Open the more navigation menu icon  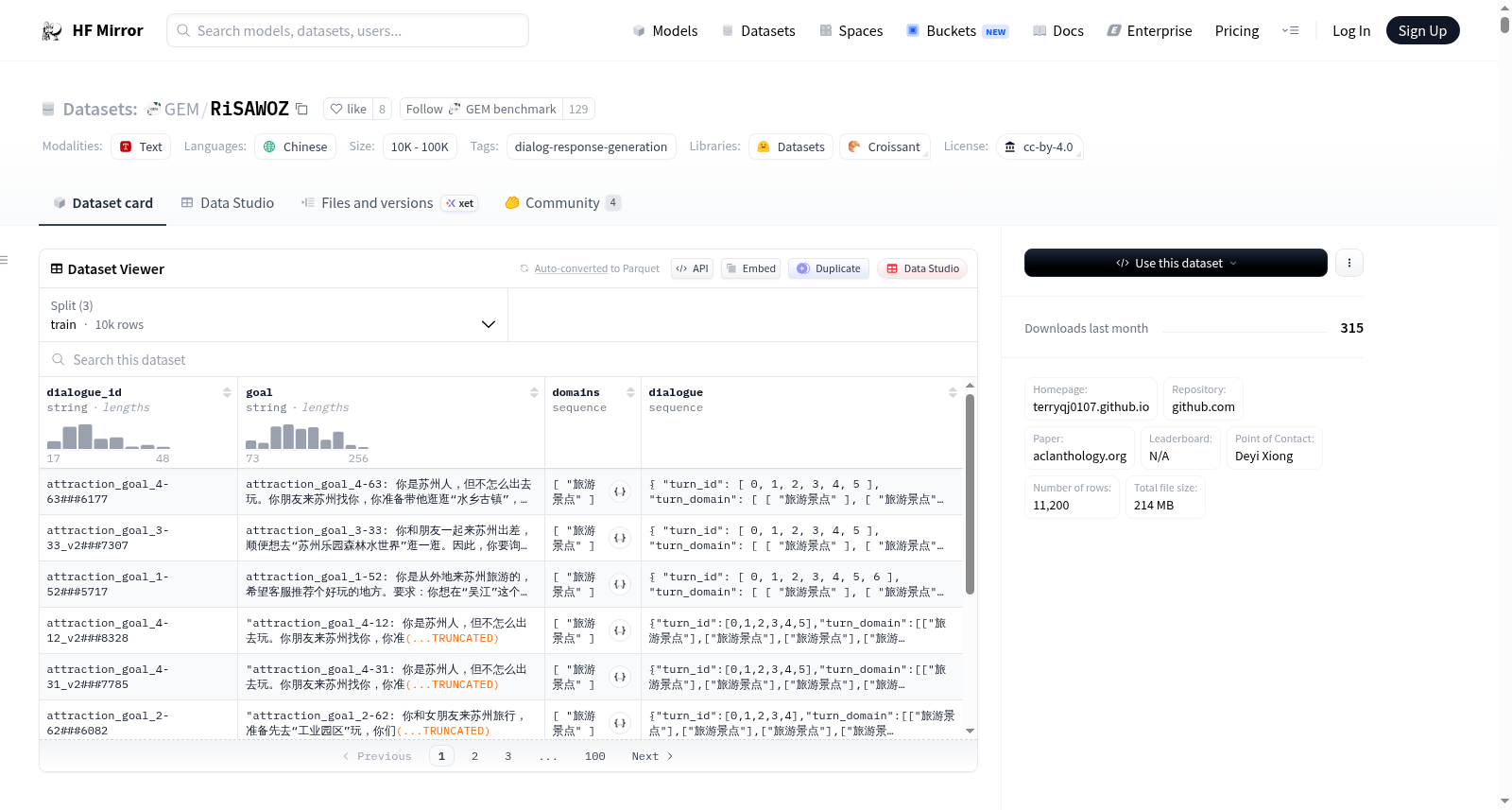(1290, 30)
